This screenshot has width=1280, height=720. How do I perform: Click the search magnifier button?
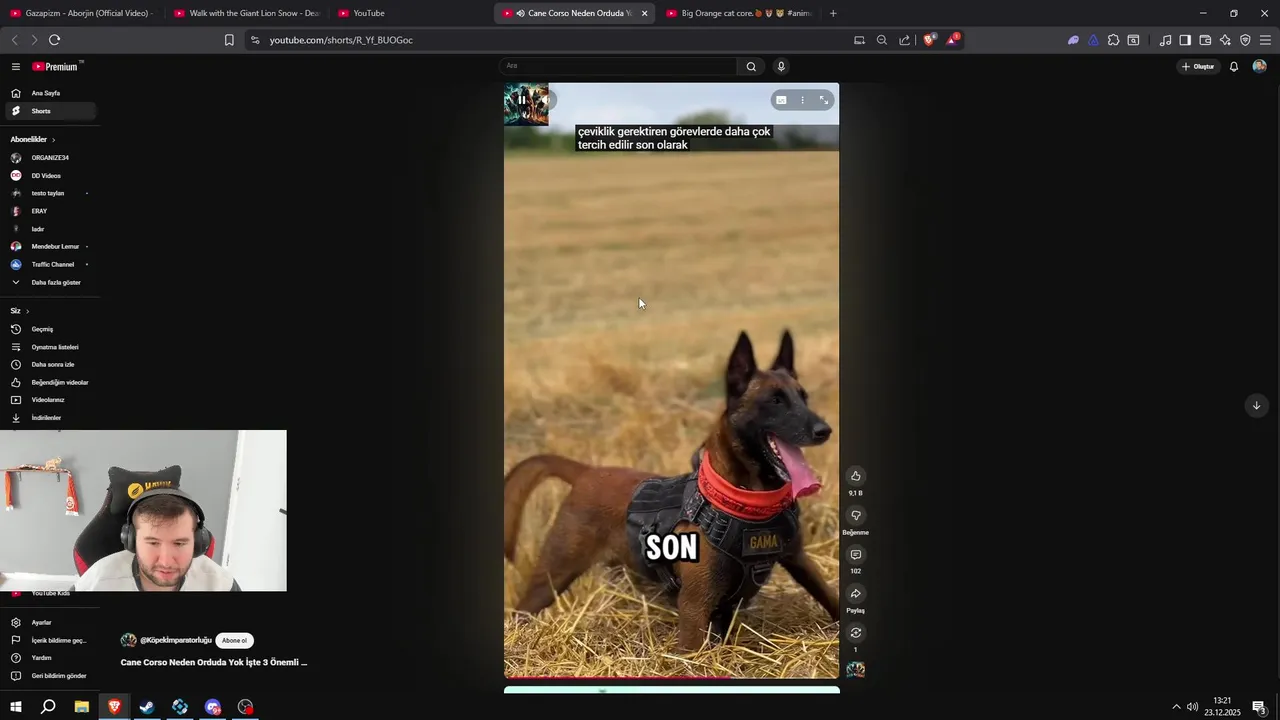pyautogui.click(x=751, y=66)
